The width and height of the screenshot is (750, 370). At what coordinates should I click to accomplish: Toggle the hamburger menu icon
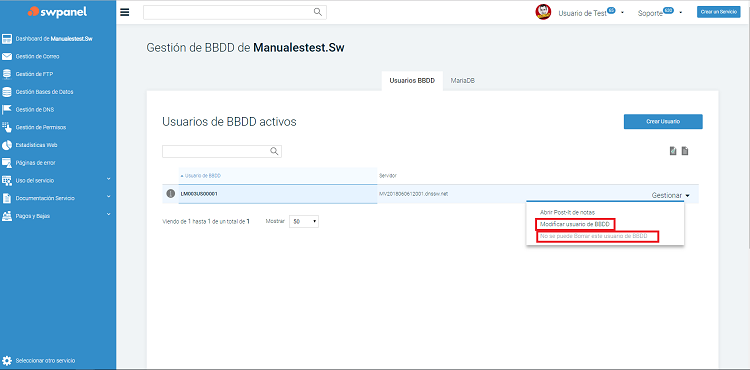(x=125, y=12)
